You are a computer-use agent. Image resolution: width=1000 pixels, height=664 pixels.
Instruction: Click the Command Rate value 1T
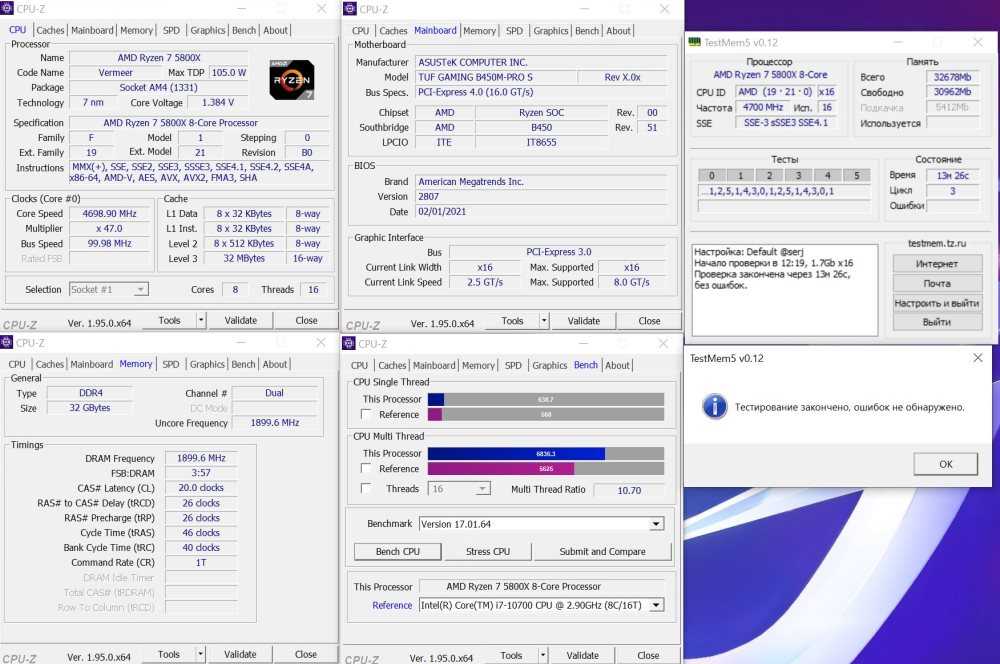tap(201, 563)
